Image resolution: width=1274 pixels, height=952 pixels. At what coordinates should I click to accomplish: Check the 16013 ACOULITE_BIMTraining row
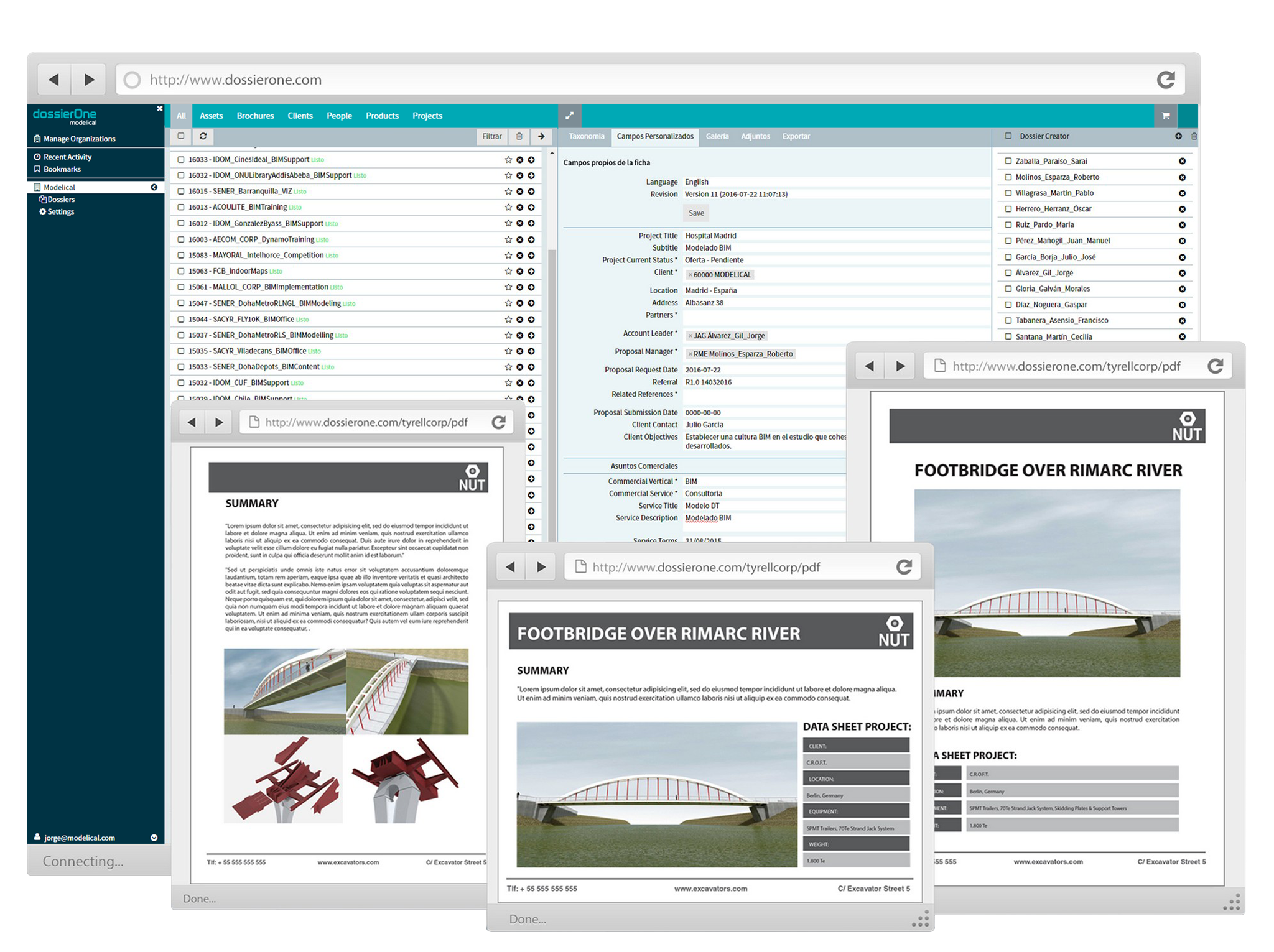point(181,207)
